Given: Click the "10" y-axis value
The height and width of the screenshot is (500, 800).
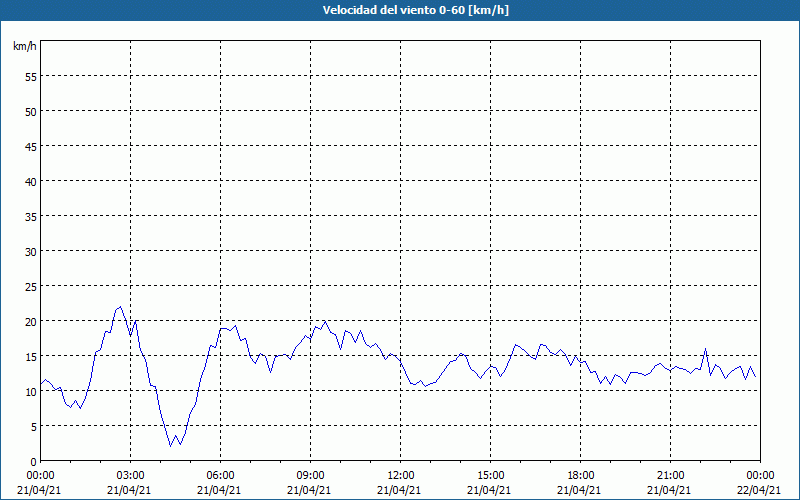Looking at the screenshot, I should 31,391.
